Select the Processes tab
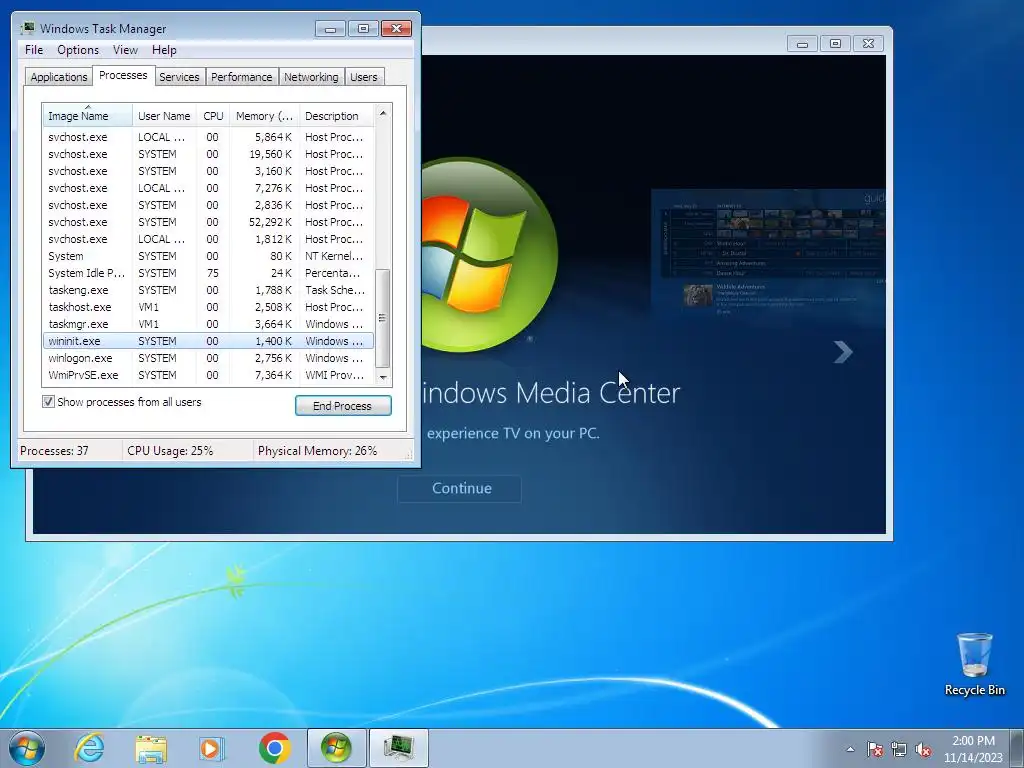 123,75
